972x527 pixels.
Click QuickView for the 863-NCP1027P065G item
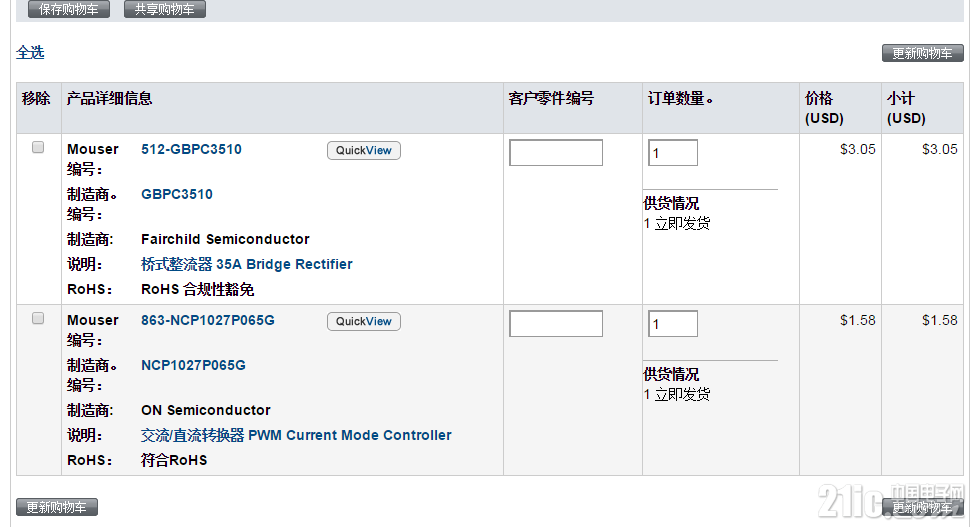(x=363, y=321)
